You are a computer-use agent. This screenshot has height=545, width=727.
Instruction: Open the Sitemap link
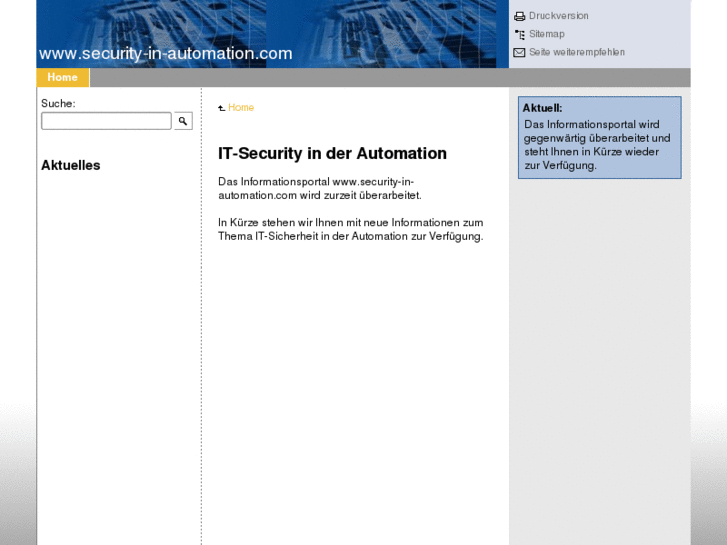point(546,34)
